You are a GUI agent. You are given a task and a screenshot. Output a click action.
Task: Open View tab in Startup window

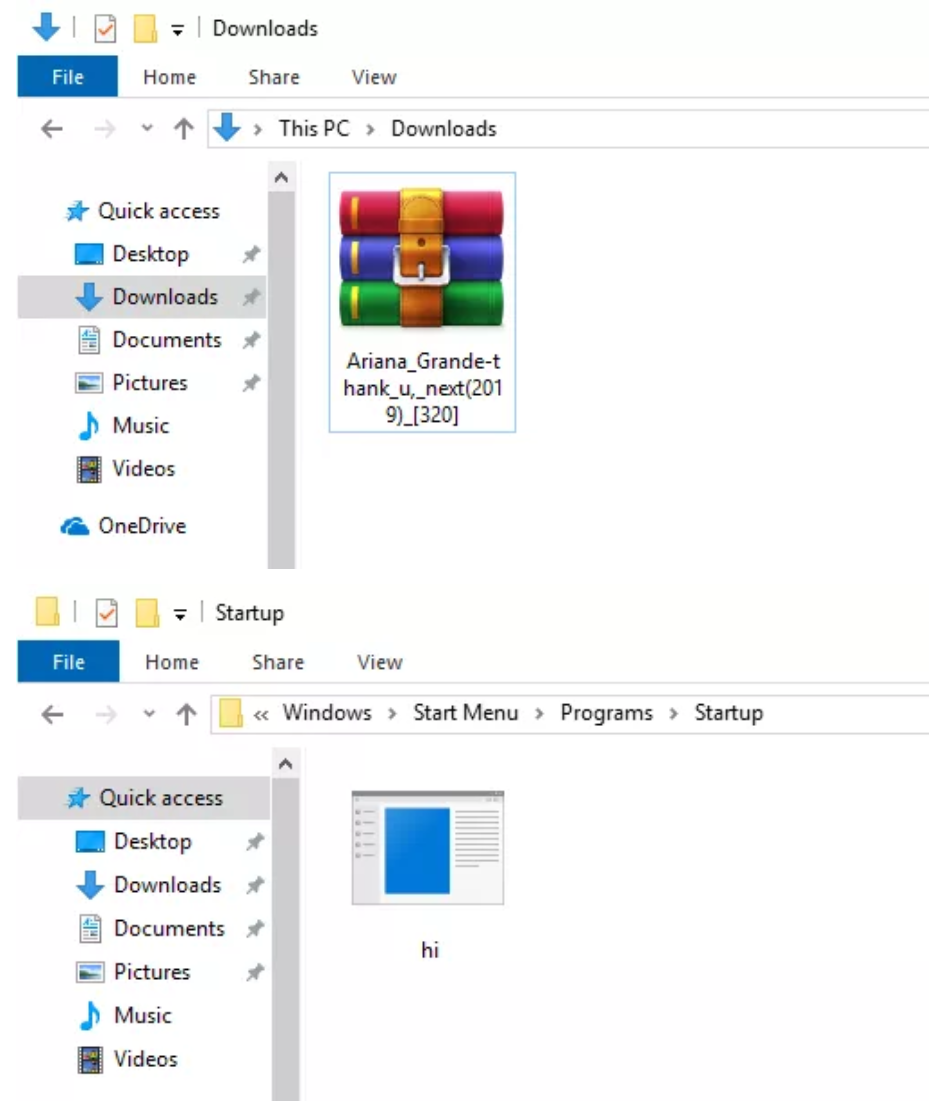coord(380,662)
